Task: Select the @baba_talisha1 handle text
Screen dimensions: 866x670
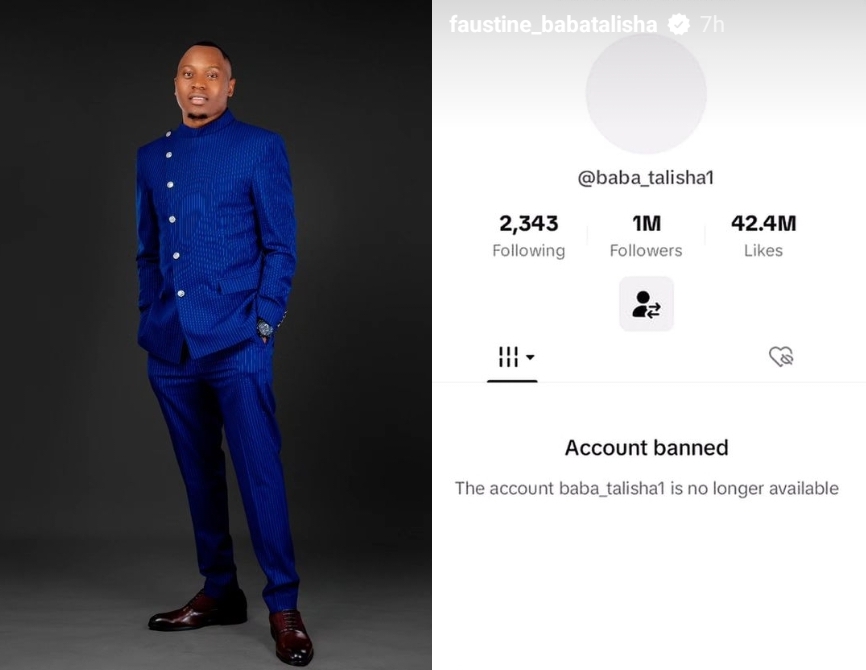Action: (x=646, y=177)
